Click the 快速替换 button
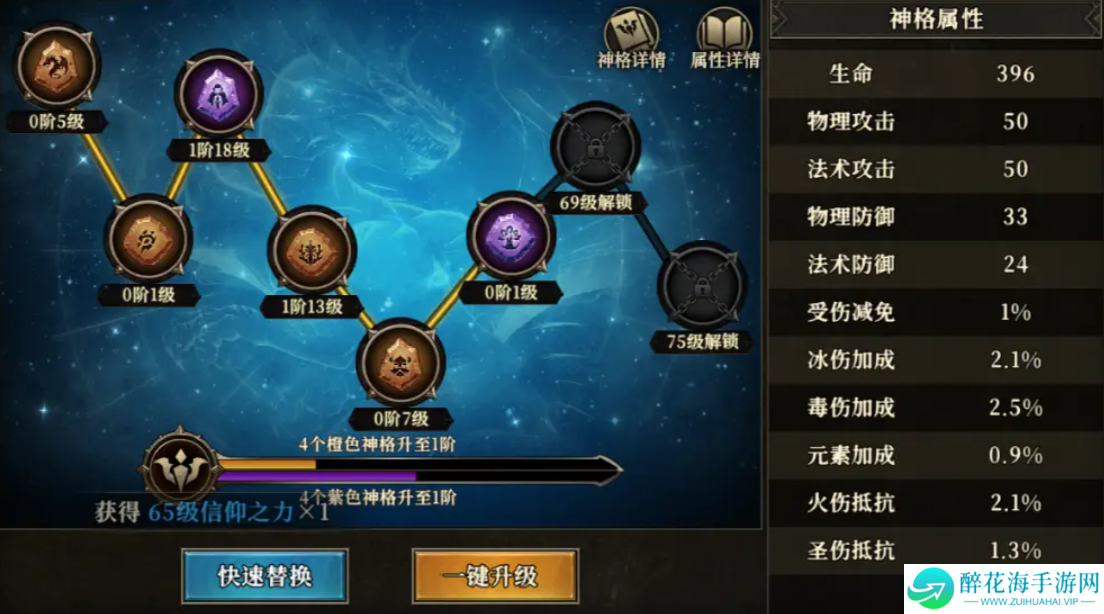Screen dimensions: 1104x614 265,576
